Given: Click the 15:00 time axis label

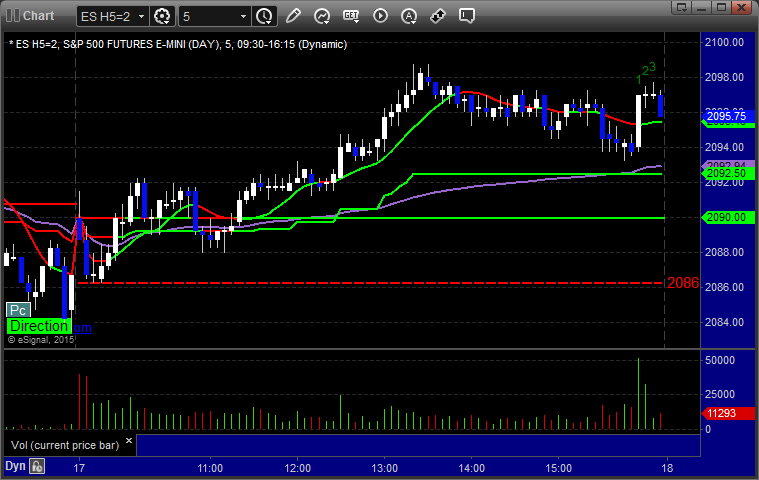Looking at the screenshot, I should 559,468.
